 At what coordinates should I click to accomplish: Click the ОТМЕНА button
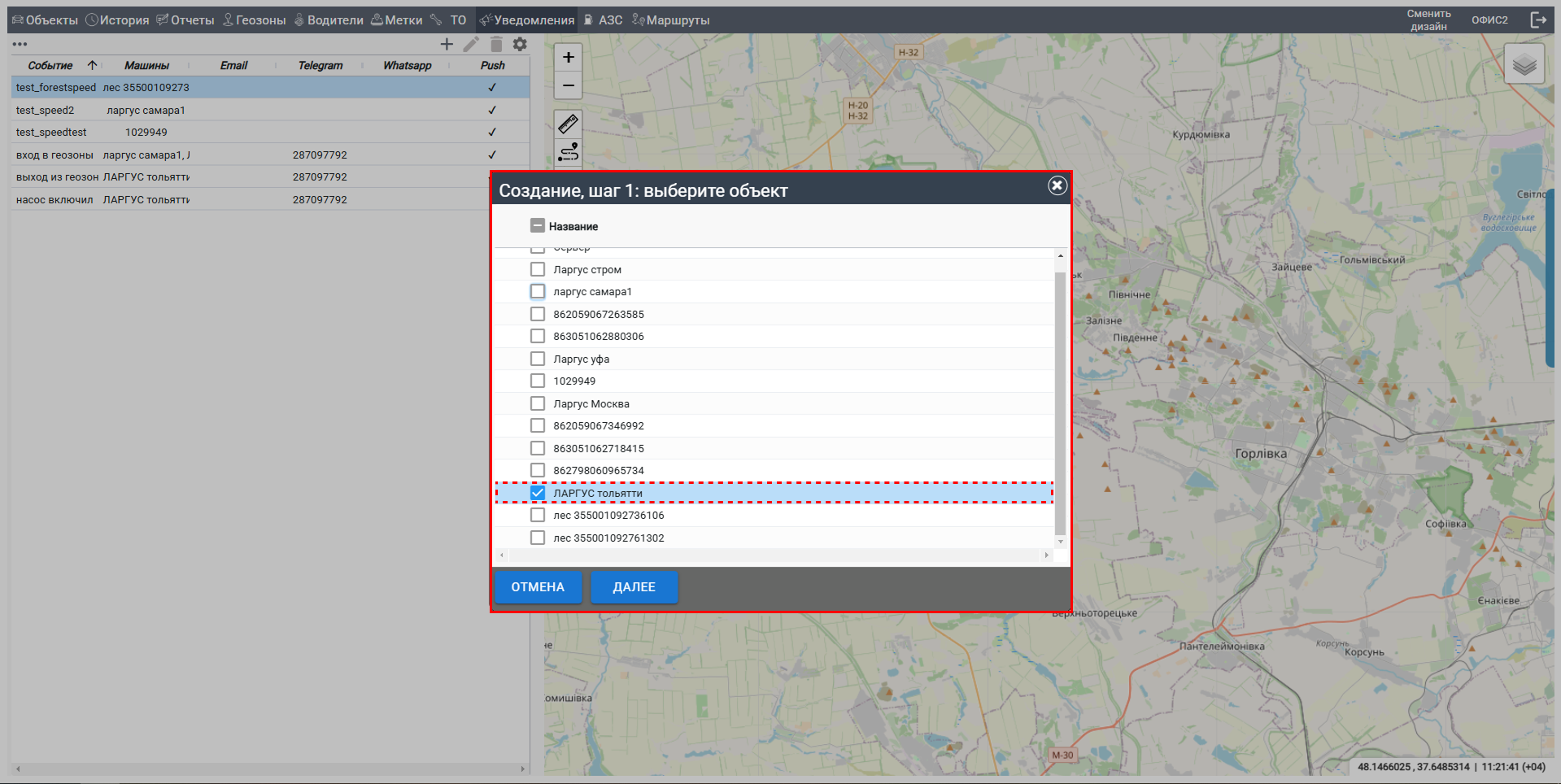538,587
